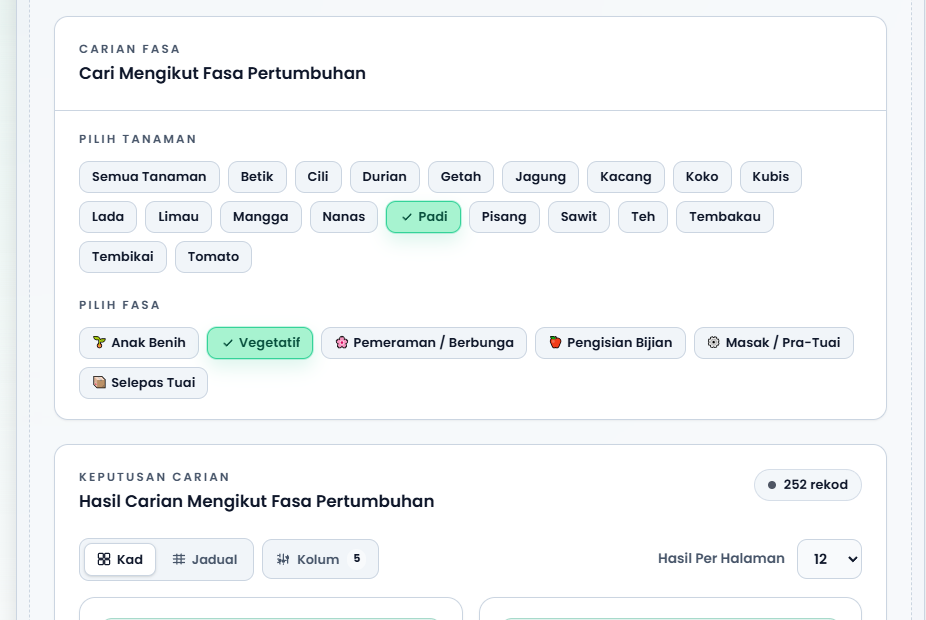This screenshot has width=926, height=620.
Task: Click the 252 rekod badge
Action: (x=807, y=485)
